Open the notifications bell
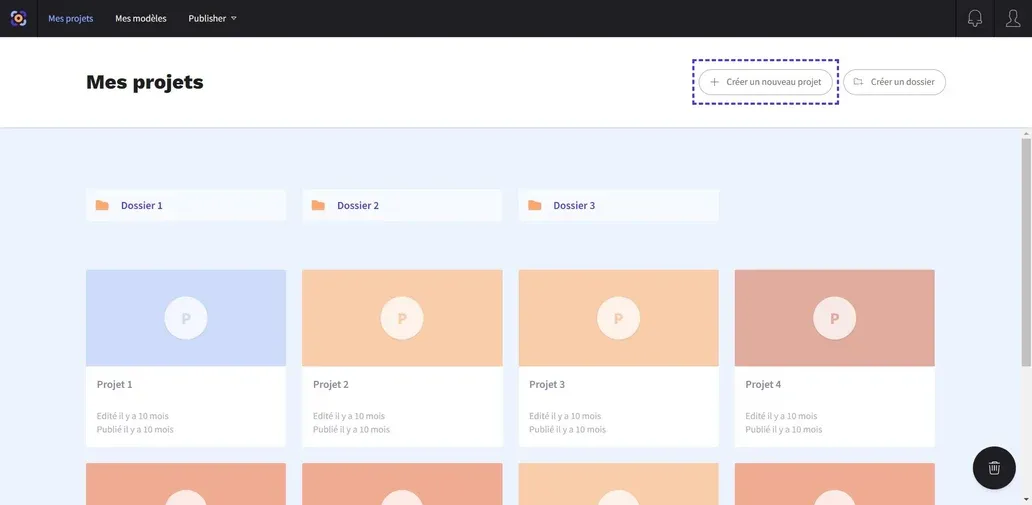1032x505 pixels. (975, 18)
